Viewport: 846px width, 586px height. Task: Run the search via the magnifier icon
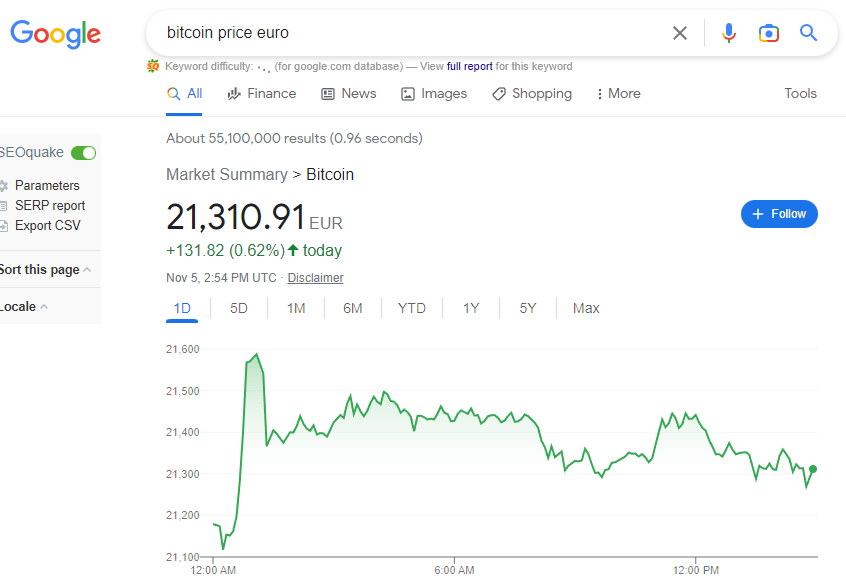pyautogui.click(x=808, y=33)
